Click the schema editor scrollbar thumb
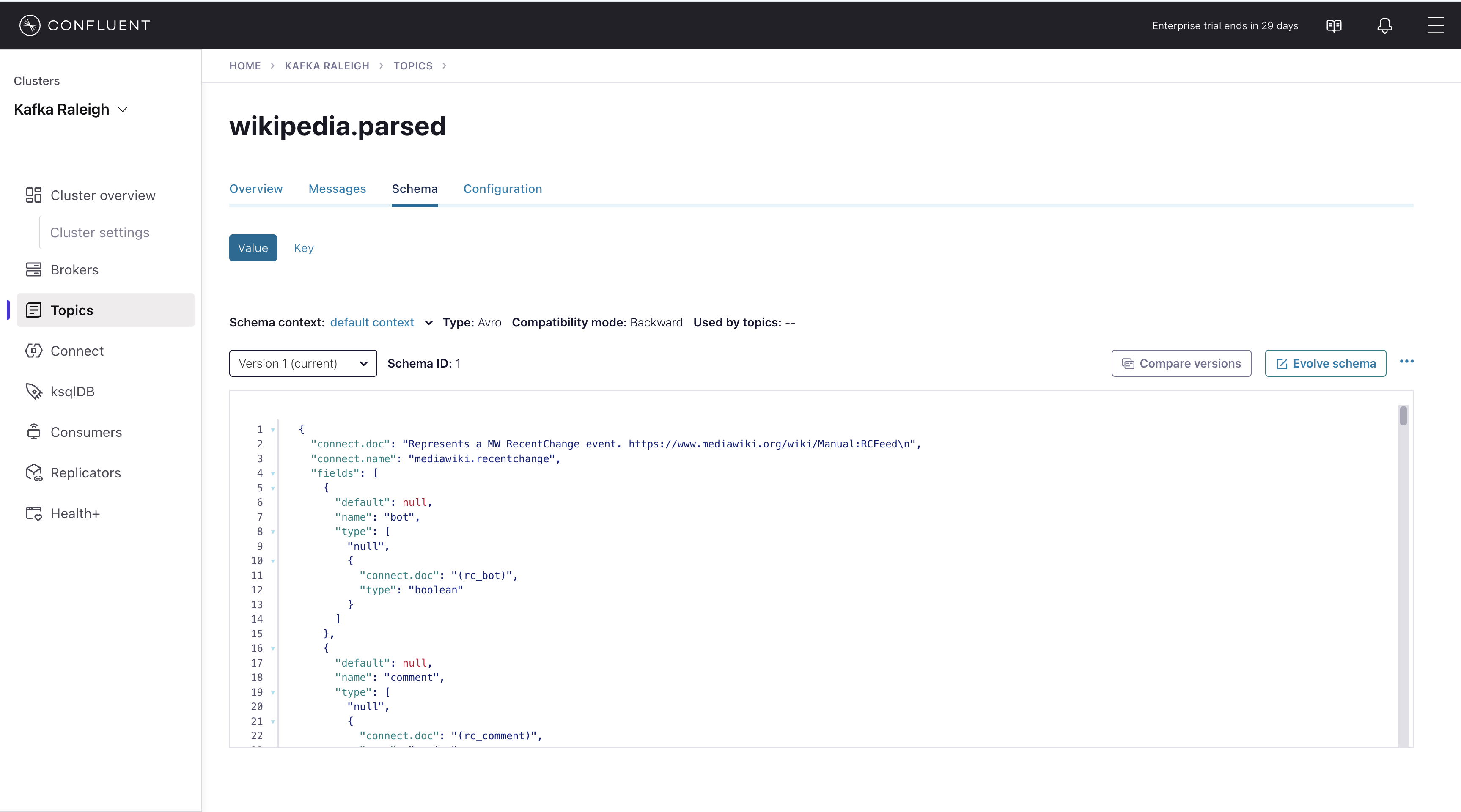This screenshot has height=812, width=1461. [1403, 416]
